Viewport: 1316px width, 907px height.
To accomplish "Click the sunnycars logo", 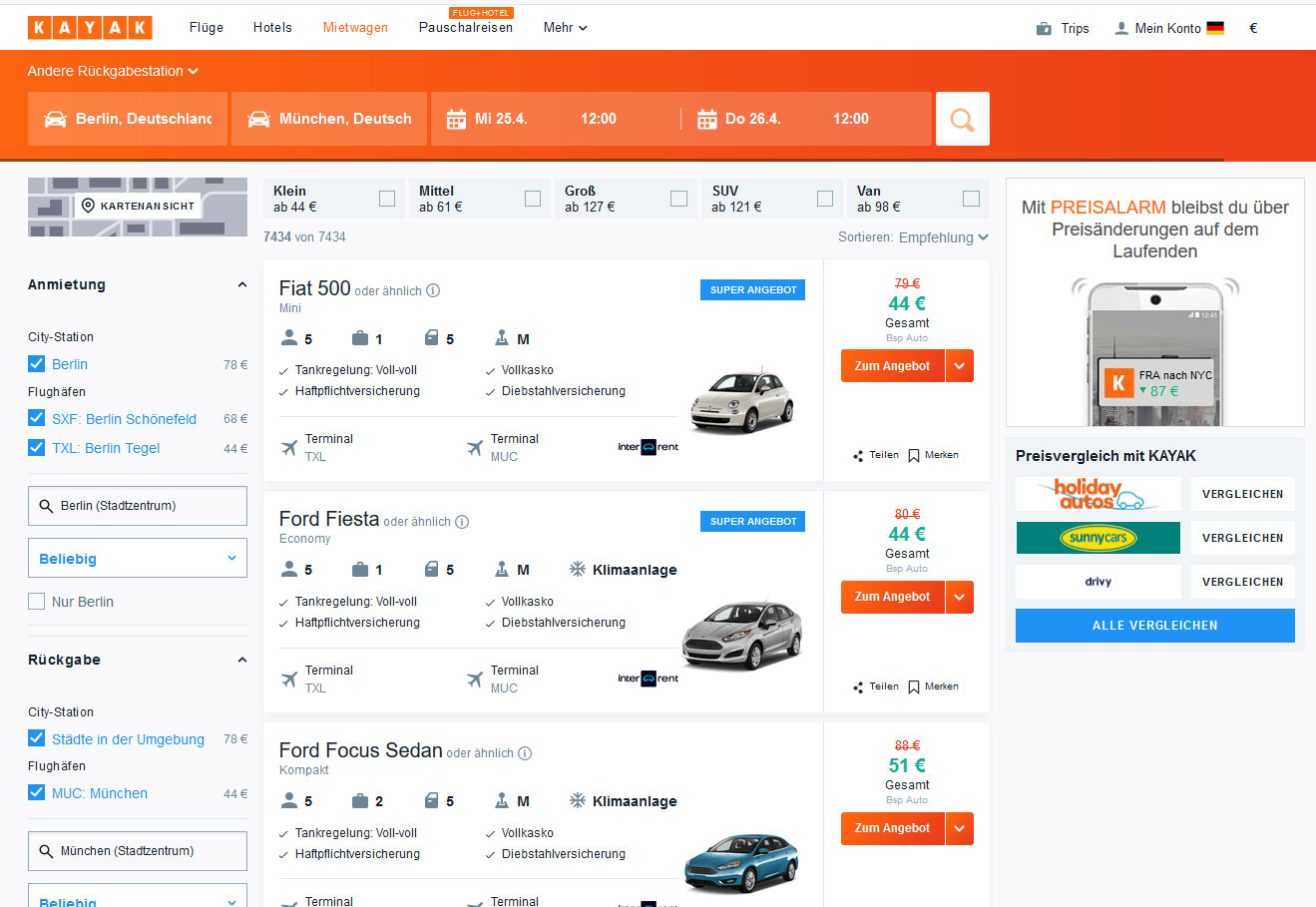I will pyautogui.click(x=1097, y=538).
